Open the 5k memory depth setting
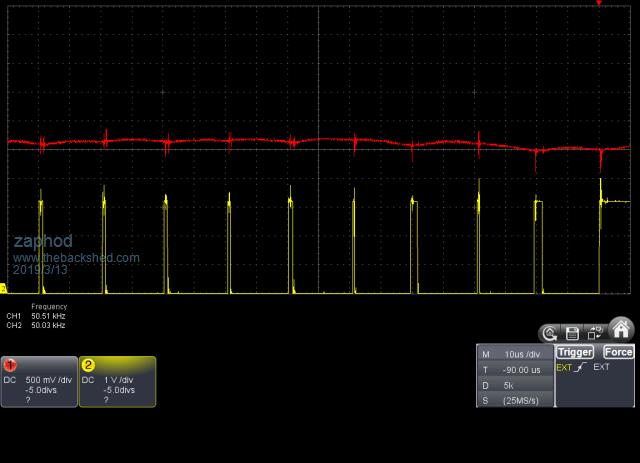 click(514, 385)
